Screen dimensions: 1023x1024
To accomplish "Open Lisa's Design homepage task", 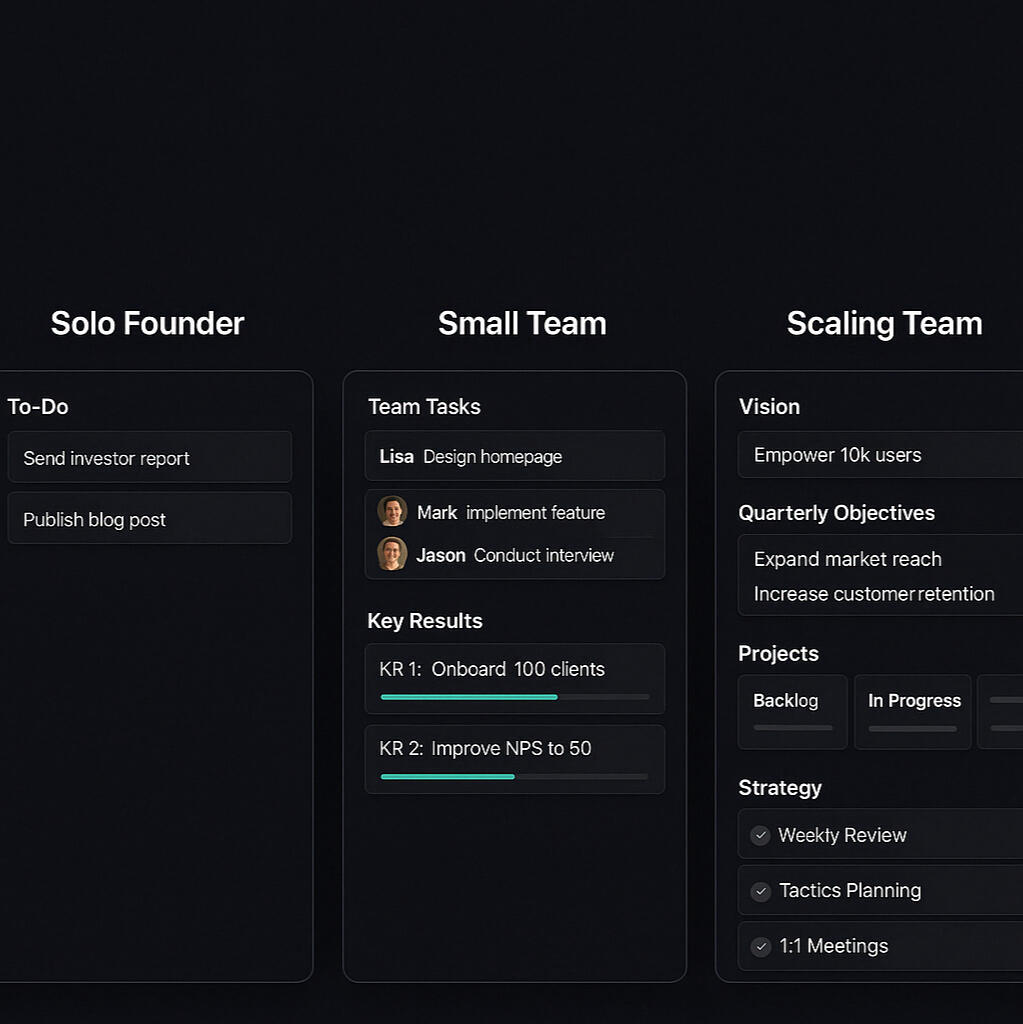I will point(514,456).
